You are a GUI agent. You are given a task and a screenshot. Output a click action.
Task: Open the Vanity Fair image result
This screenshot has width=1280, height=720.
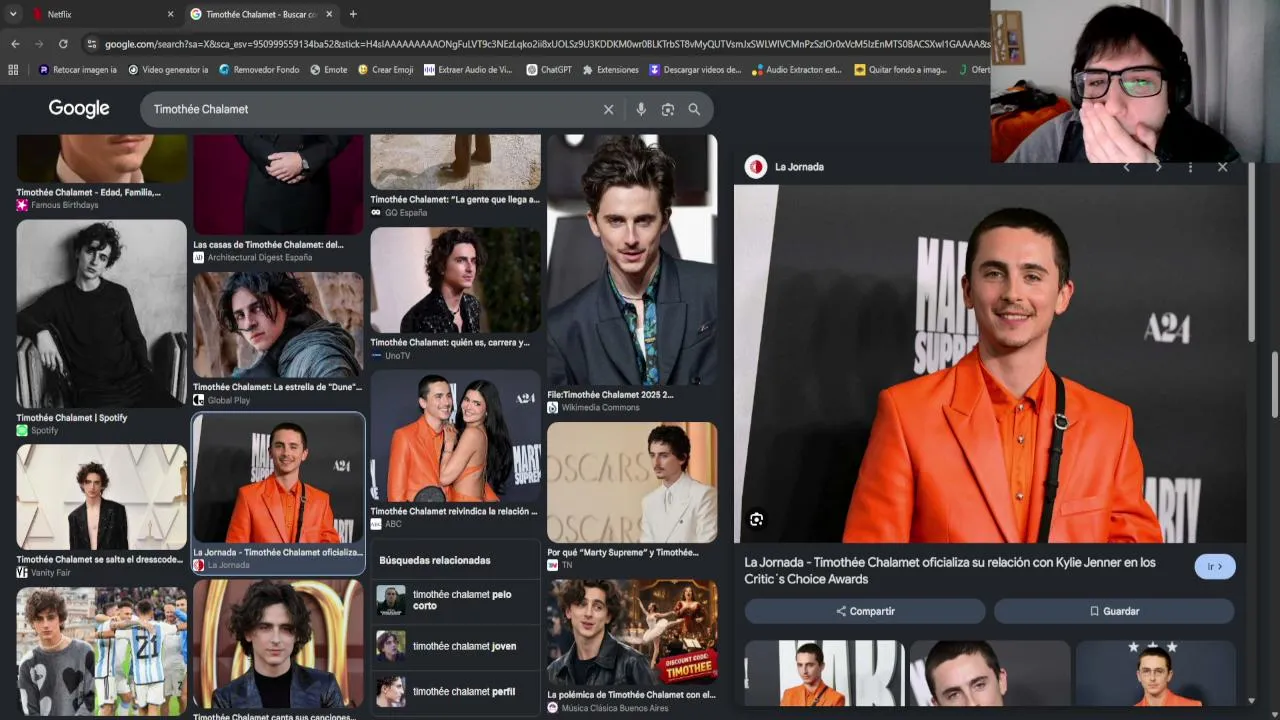(102, 498)
